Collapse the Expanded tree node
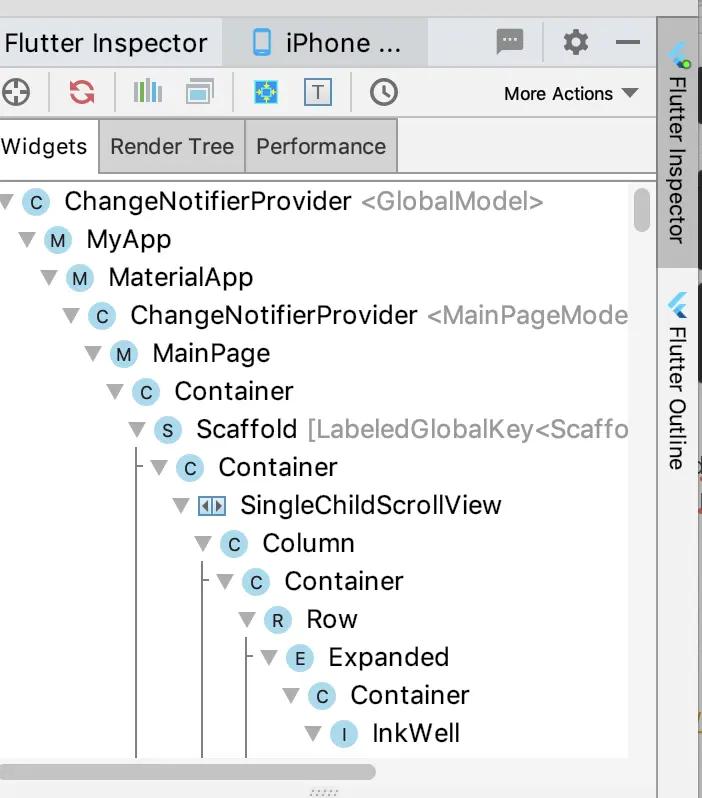The image size is (702, 798). point(269,658)
